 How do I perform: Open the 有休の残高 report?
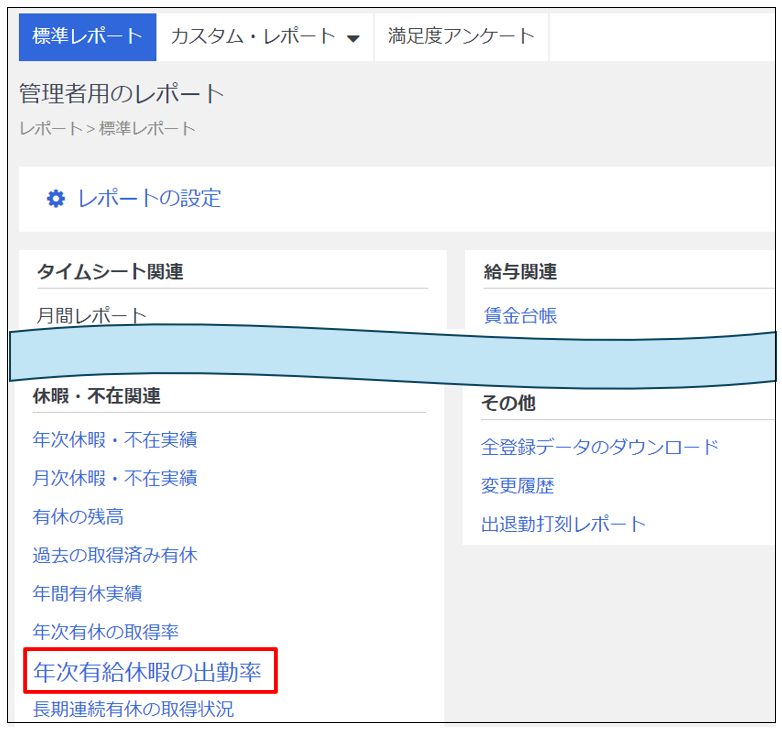pos(78,517)
